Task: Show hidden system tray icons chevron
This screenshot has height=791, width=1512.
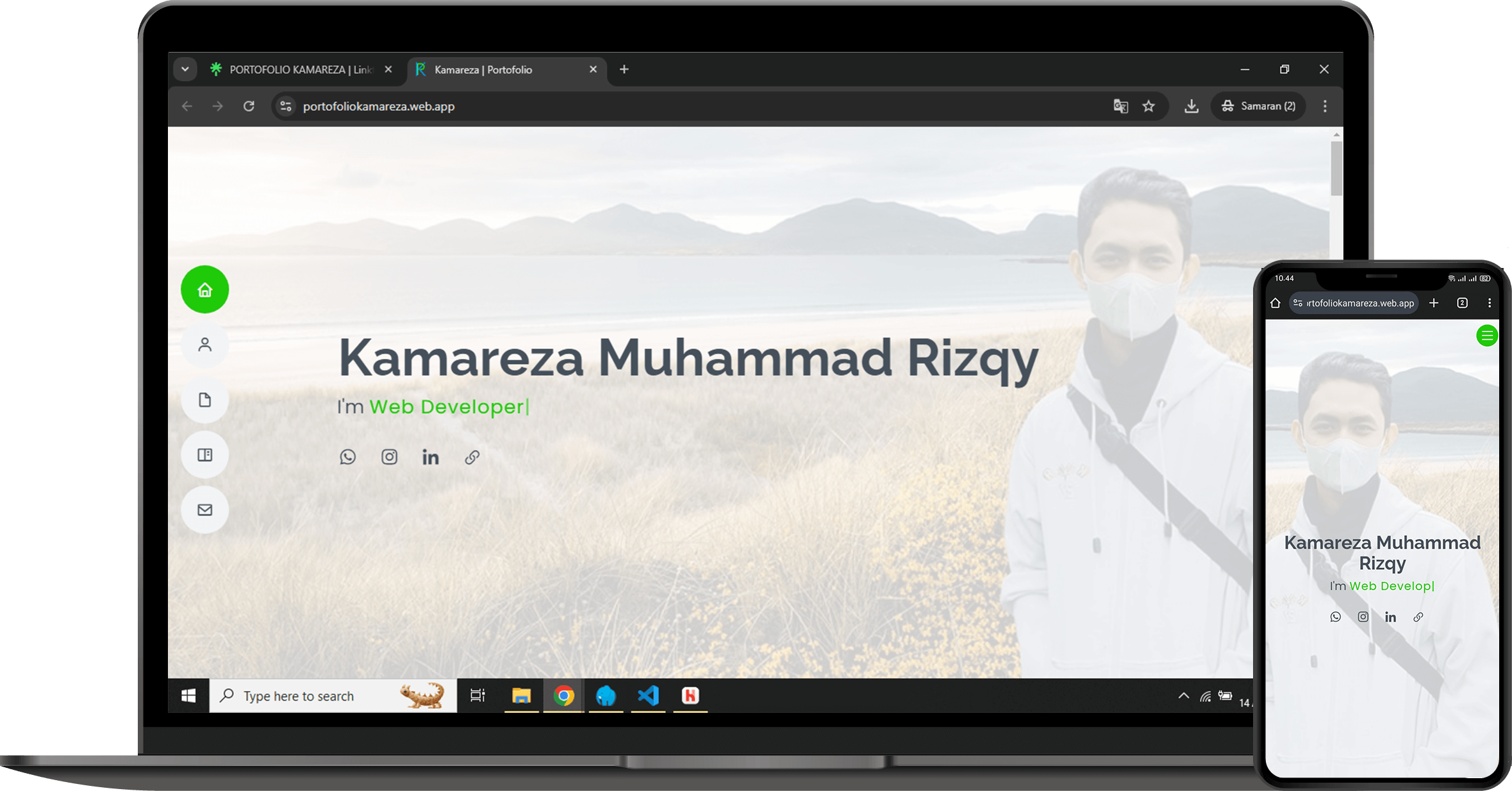Action: coord(1183,696)
